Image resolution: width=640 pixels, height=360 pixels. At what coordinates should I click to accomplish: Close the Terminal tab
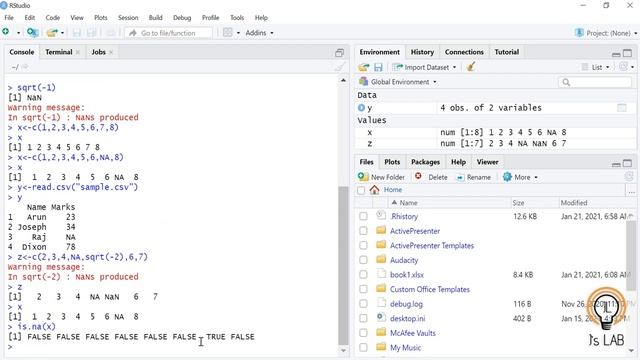[x=78, y=52]
